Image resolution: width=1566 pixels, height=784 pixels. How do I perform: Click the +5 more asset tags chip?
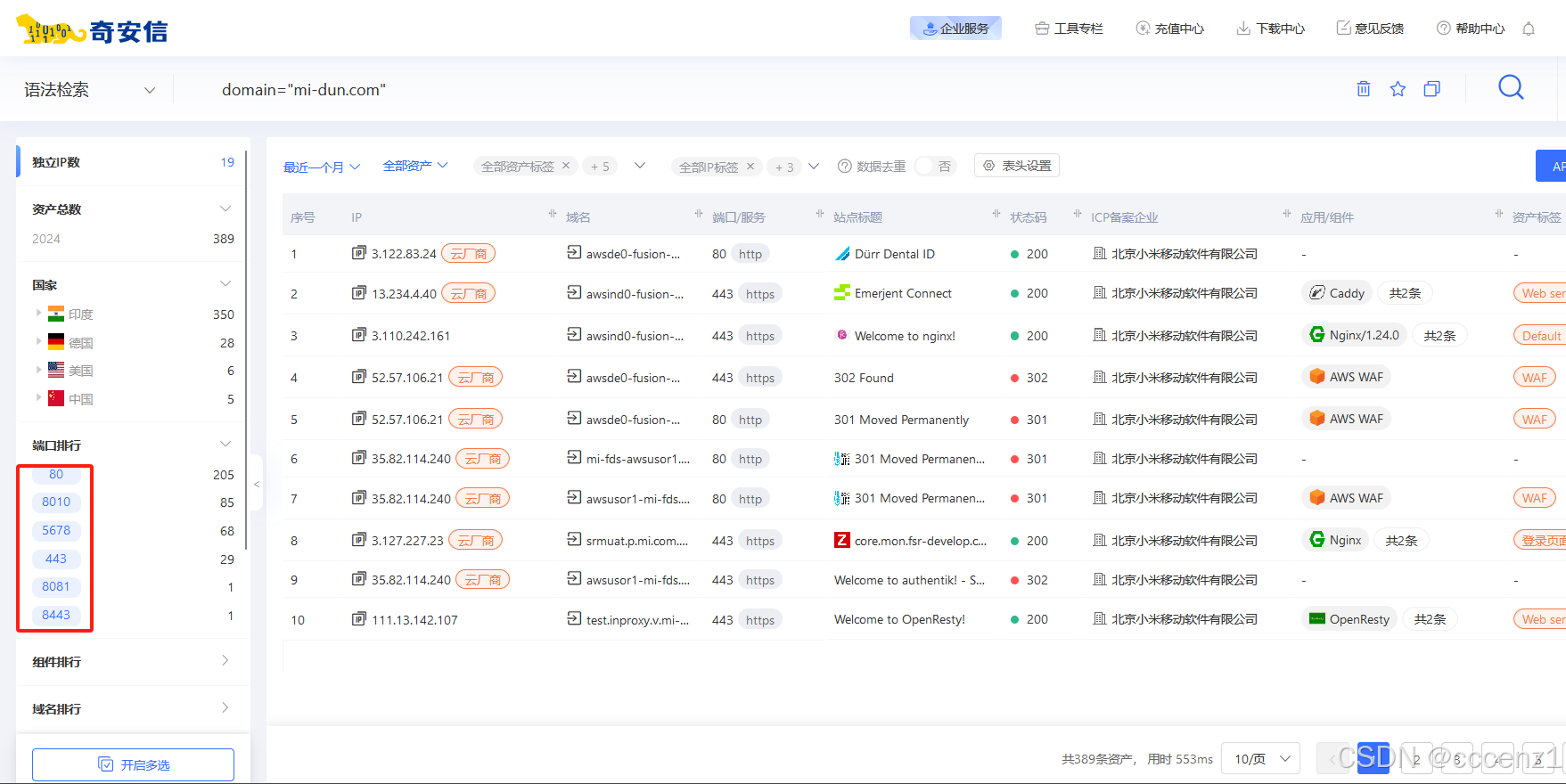point(600,166)
